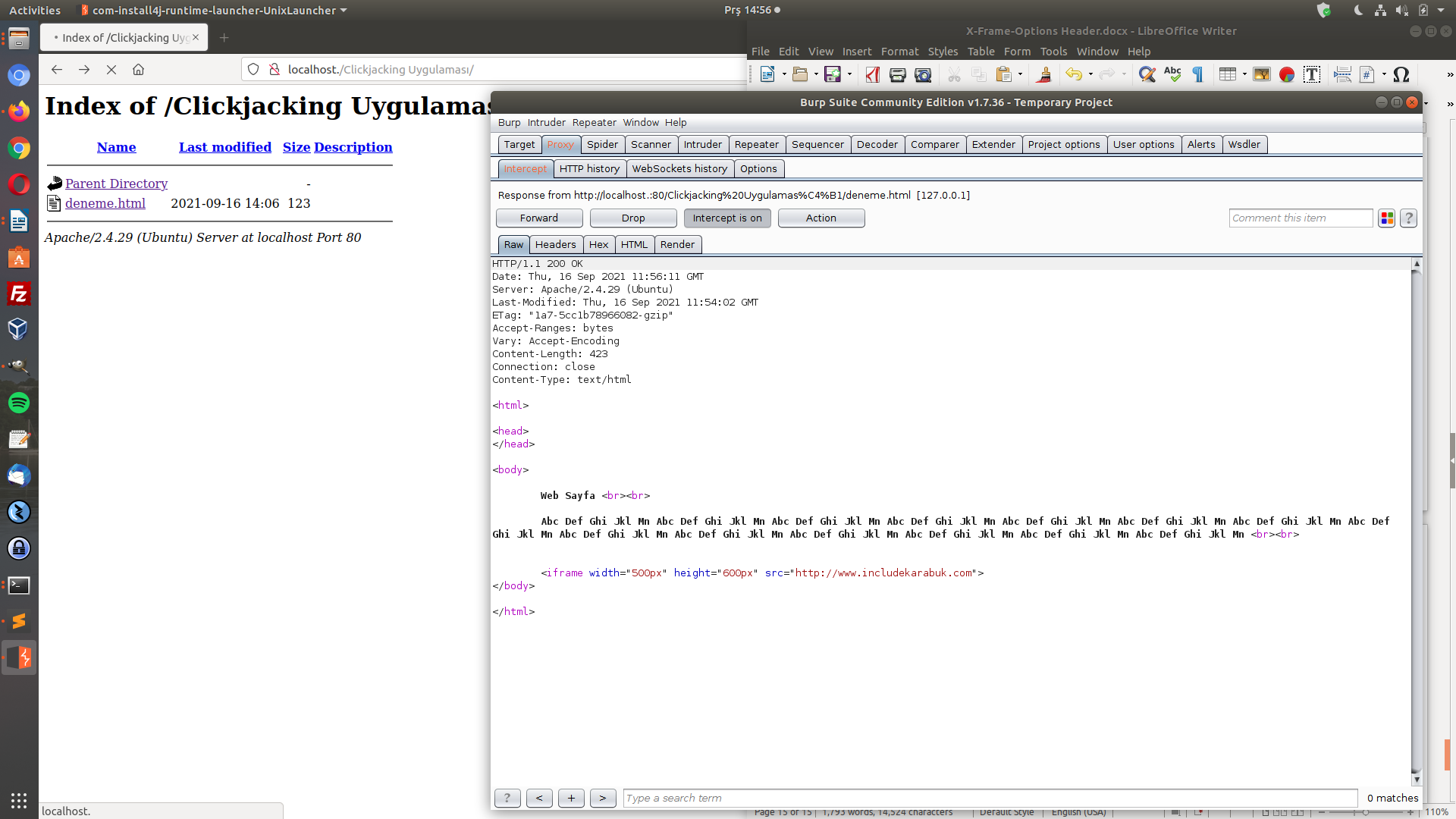Click Burp help question mark beside comment
The height and width of the screenshot is (819, 1456).
pos(1409,218)
